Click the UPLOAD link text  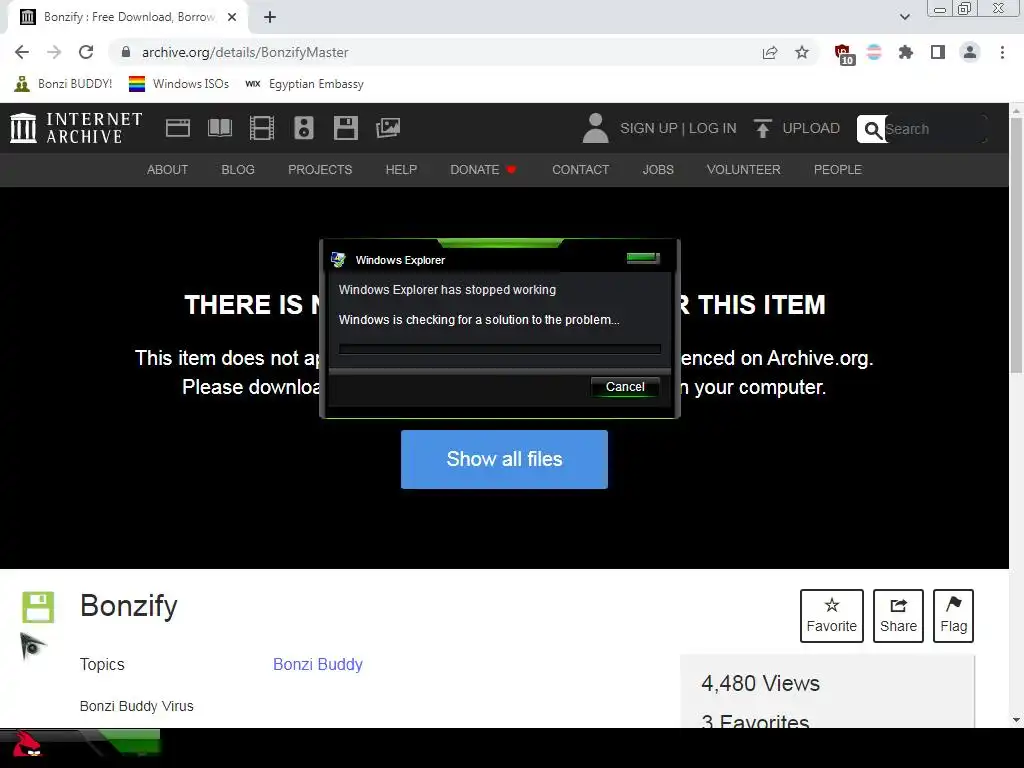(x=811, y=128)
